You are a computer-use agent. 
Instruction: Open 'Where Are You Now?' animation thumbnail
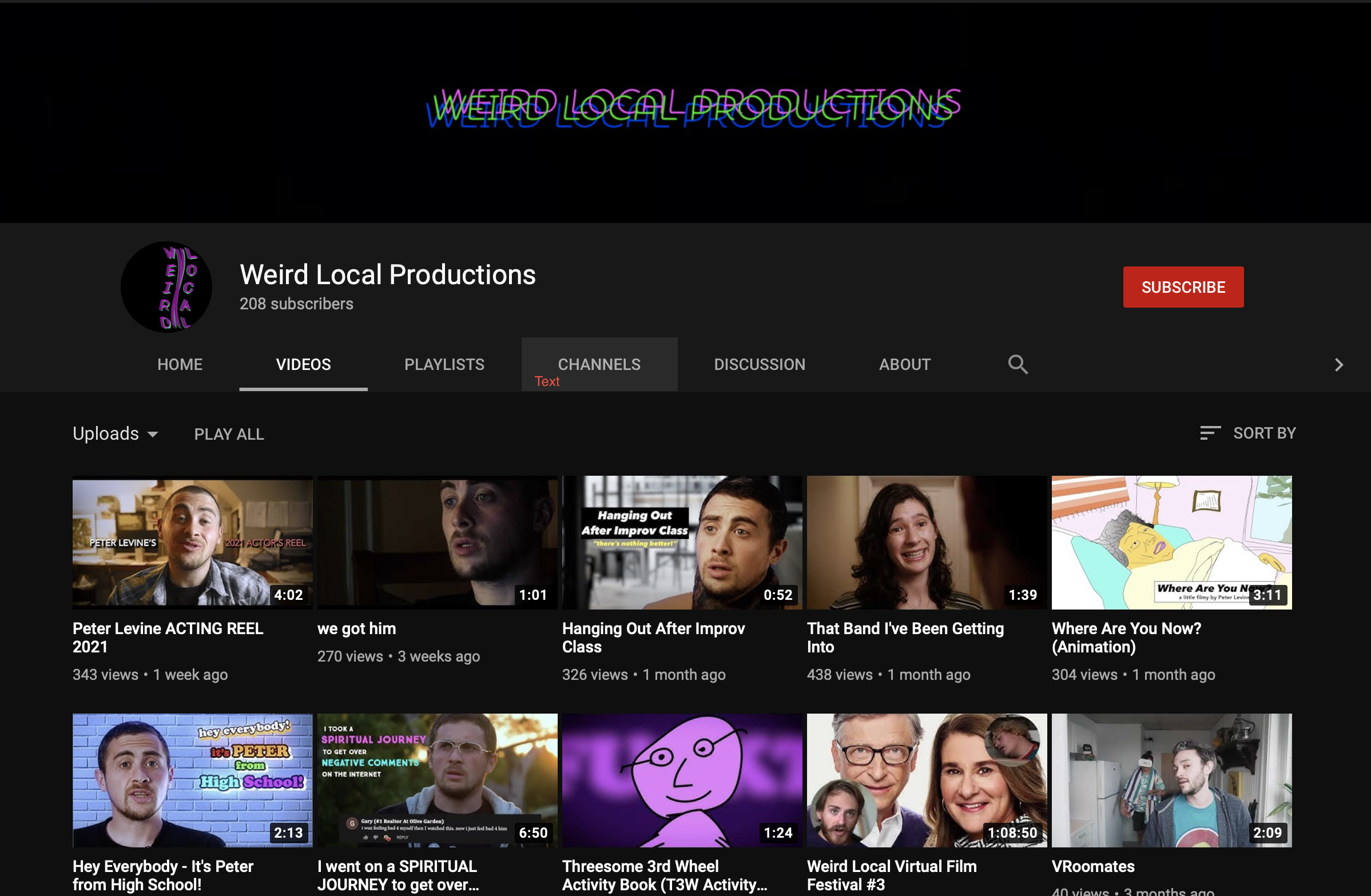1171,542
